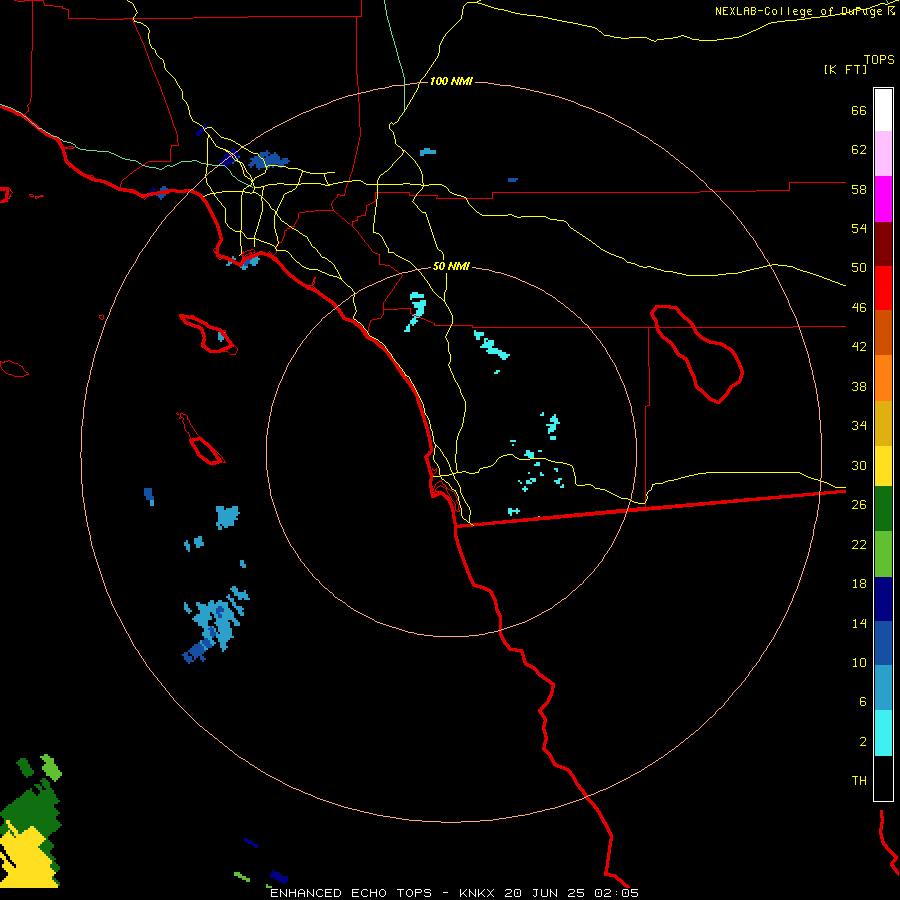Screen dimensions: 900x900
Task: Click the legend value 10
Action: pos(859,662)
